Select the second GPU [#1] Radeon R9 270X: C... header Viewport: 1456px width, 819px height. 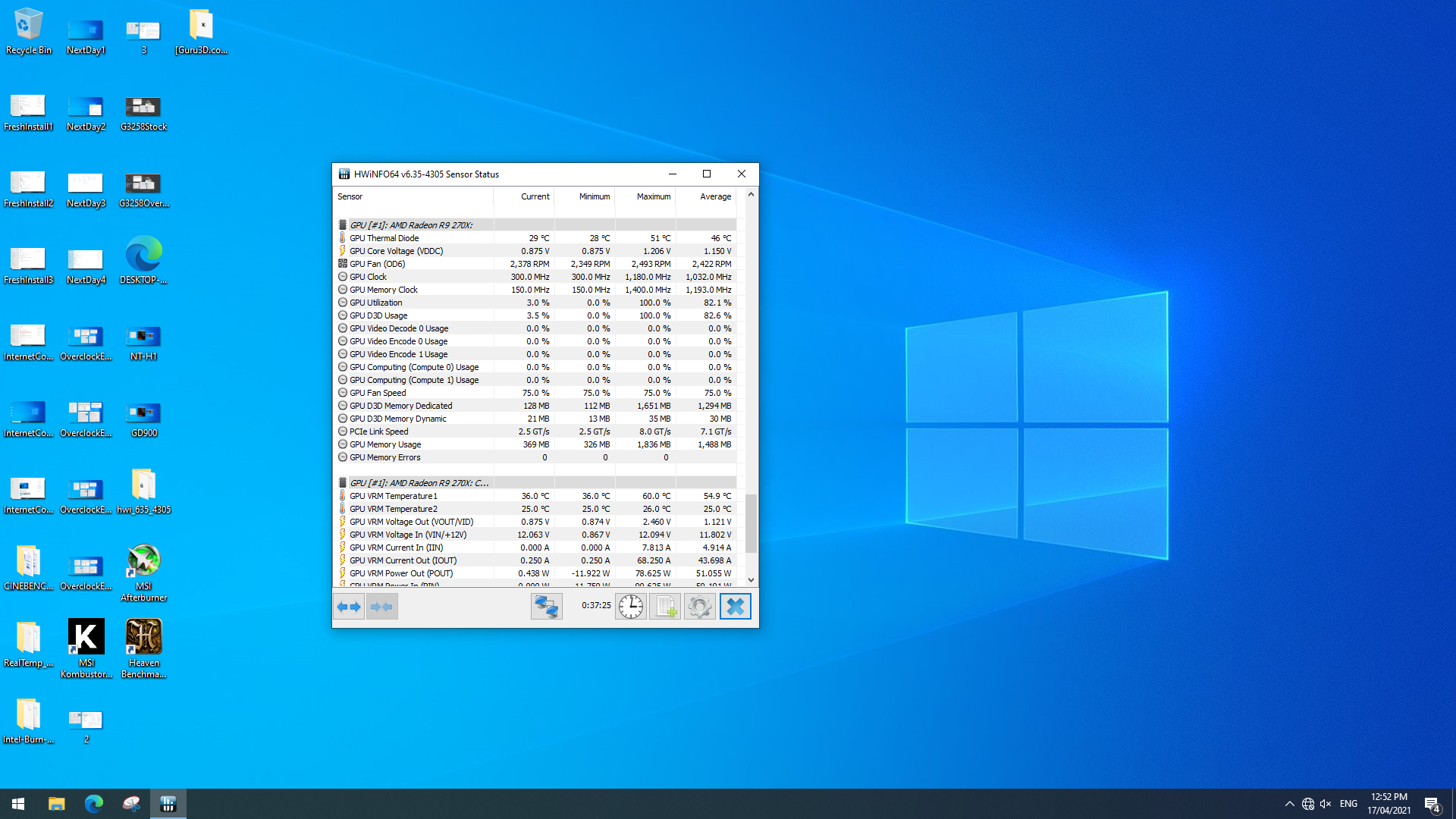pyautogui.click(x=535, y=483)
